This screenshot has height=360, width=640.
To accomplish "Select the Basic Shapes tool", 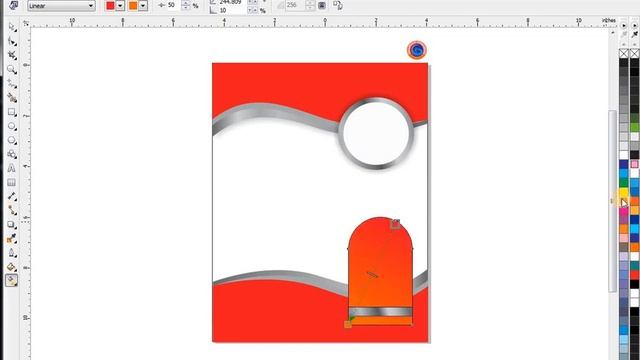I will pos(12,154).
